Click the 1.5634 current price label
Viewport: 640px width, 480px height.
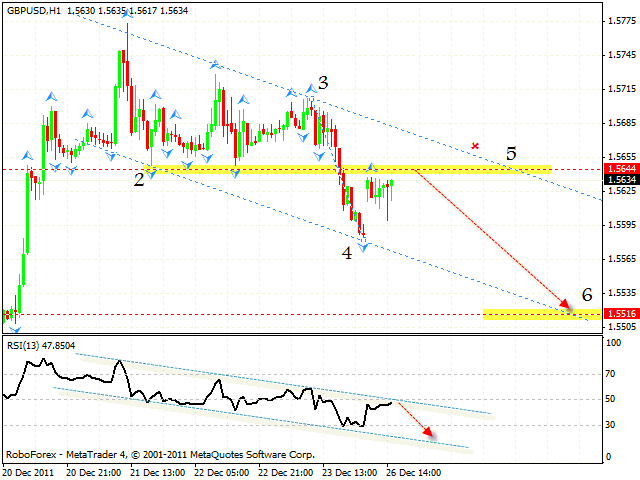(x=618, y=181)
